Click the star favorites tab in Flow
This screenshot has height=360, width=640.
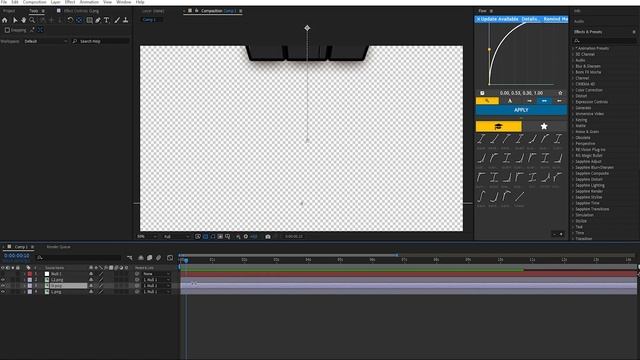pyautogui.click(x=544, y=127)
